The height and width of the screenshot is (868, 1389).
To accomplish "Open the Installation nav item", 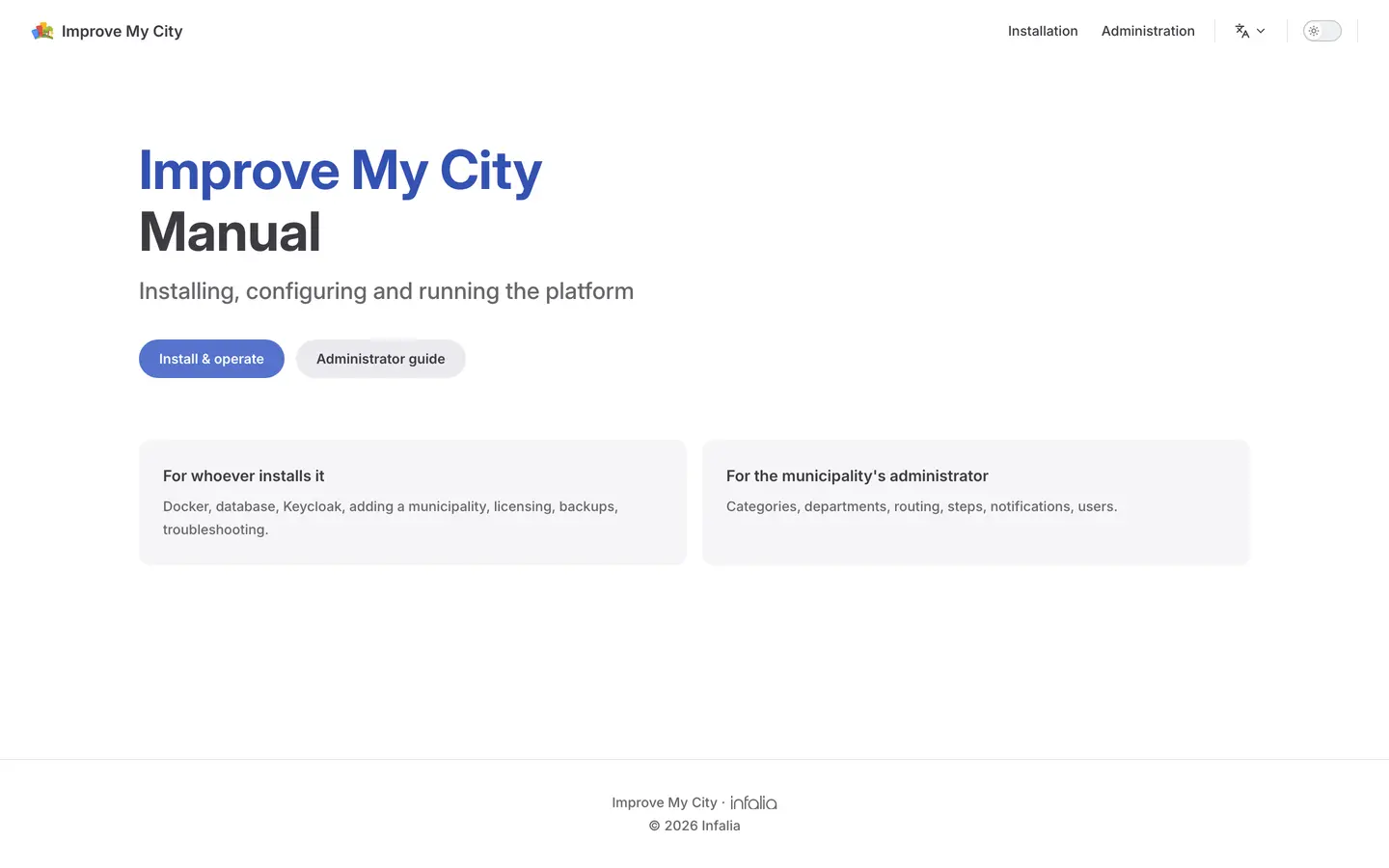I will point(1043,31).
